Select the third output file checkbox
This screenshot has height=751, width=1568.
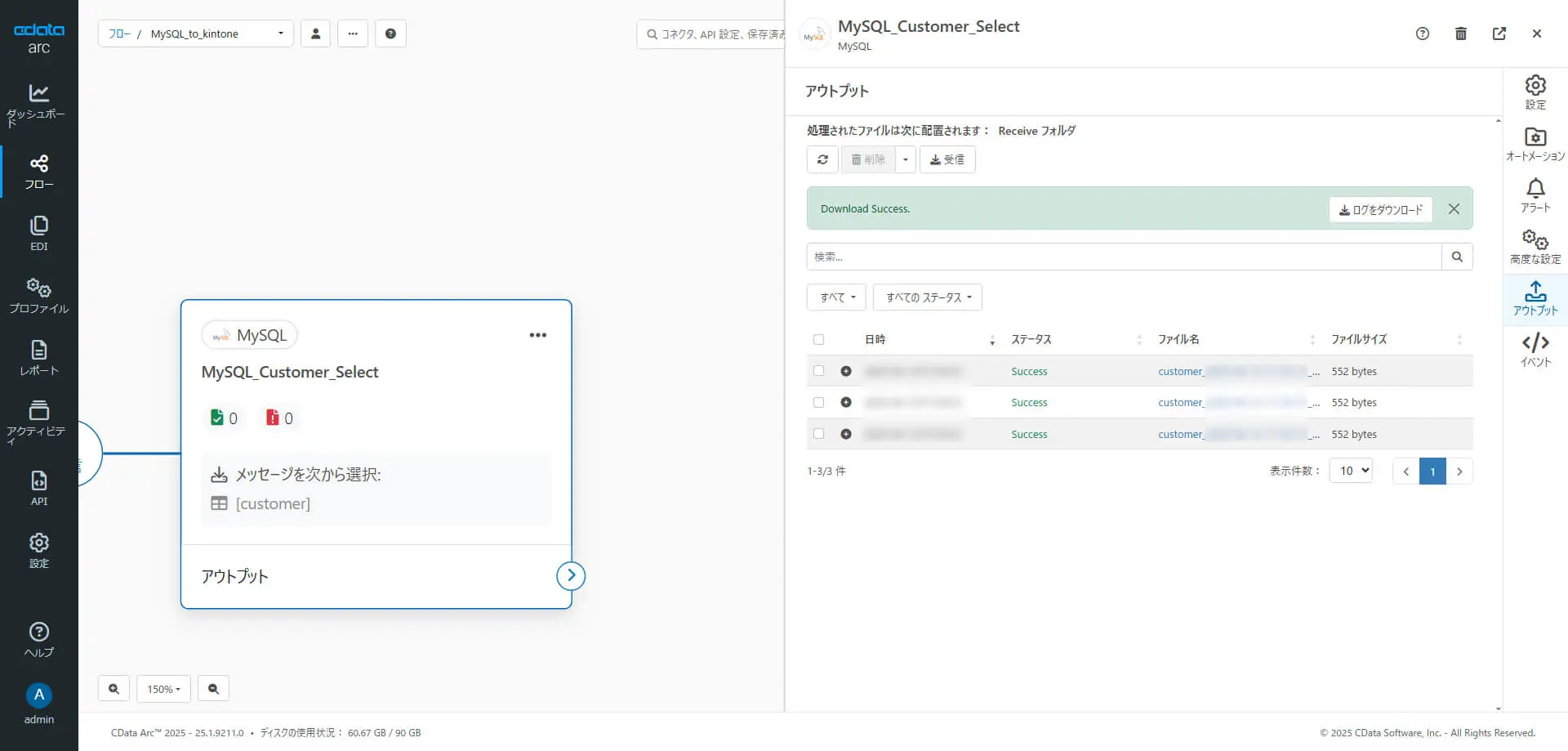[x=818, y=434]
